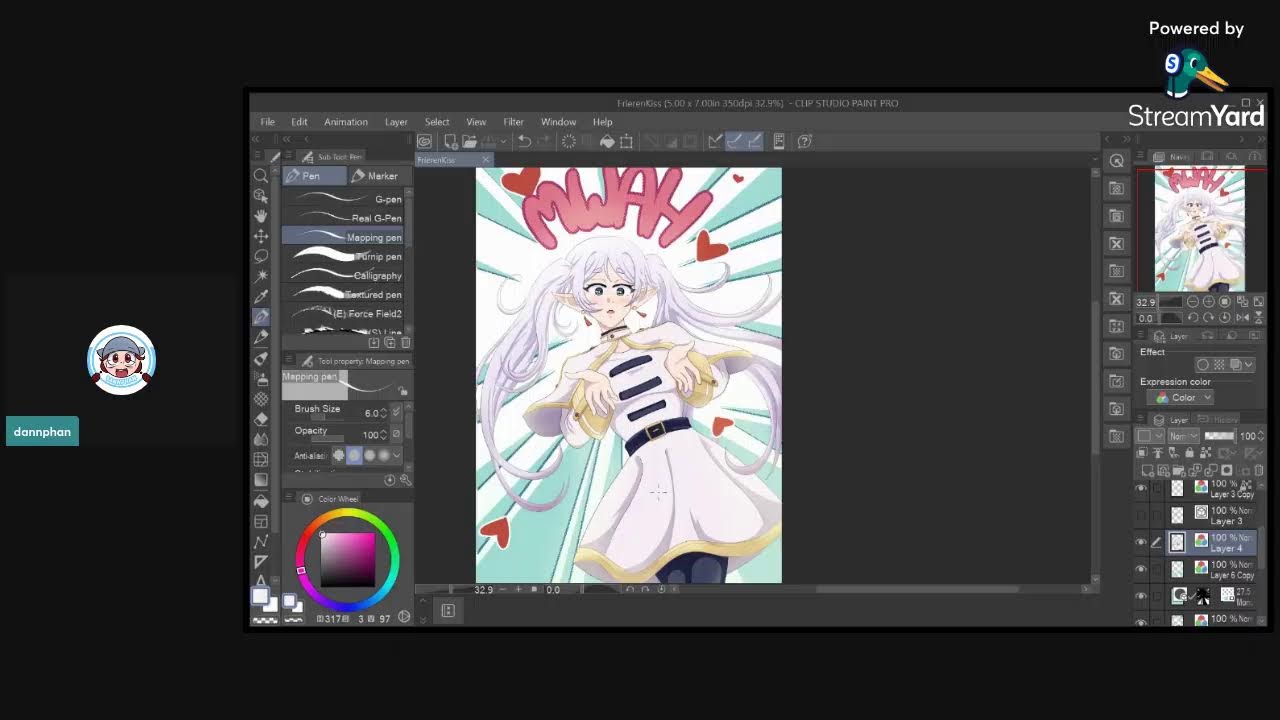Click the Navigator preview thumbnail
The height and width of the screenshot is (720, 1280).
click(1200, 230)
